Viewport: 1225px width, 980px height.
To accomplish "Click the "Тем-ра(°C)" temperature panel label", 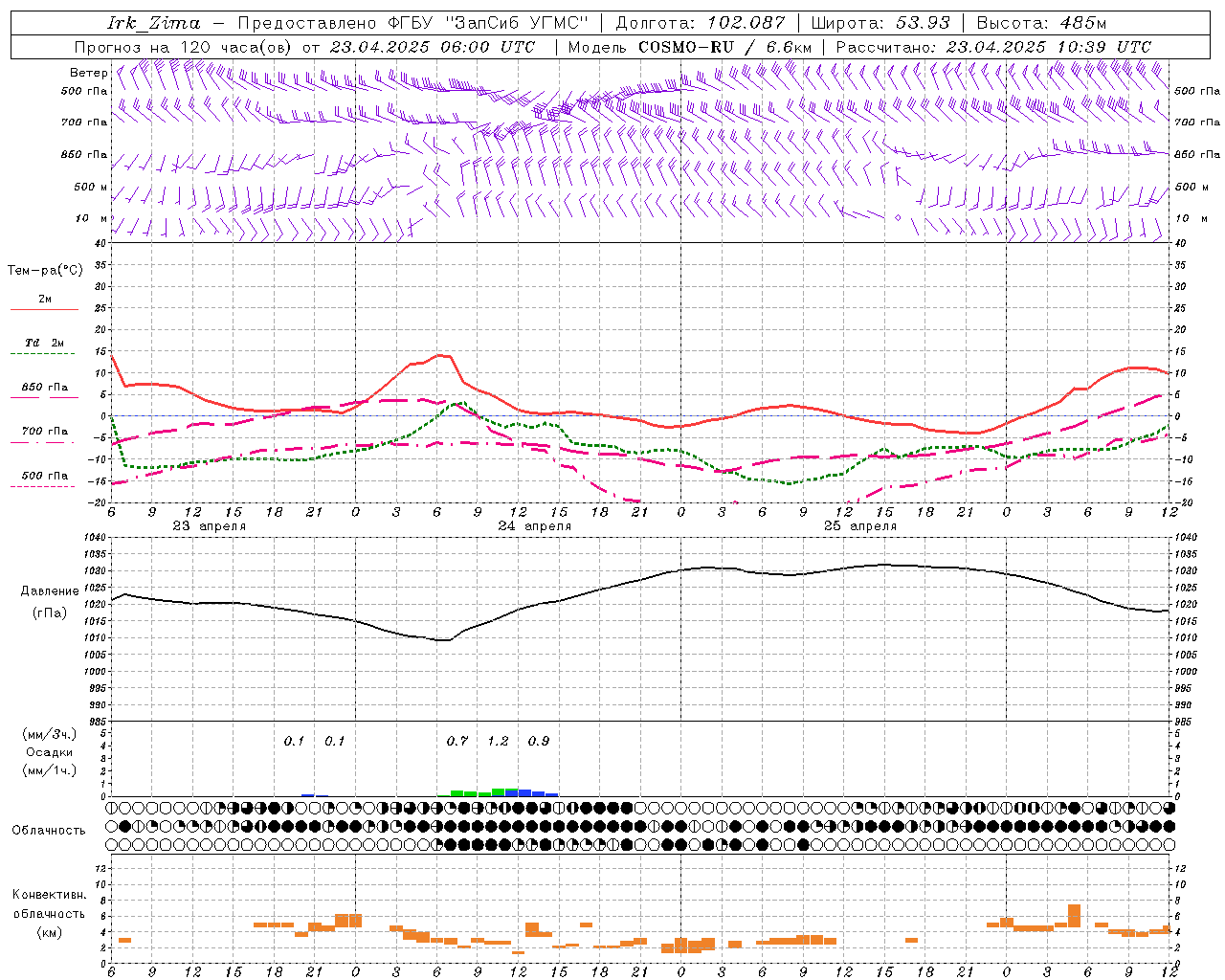I will [x=45, y=271].
